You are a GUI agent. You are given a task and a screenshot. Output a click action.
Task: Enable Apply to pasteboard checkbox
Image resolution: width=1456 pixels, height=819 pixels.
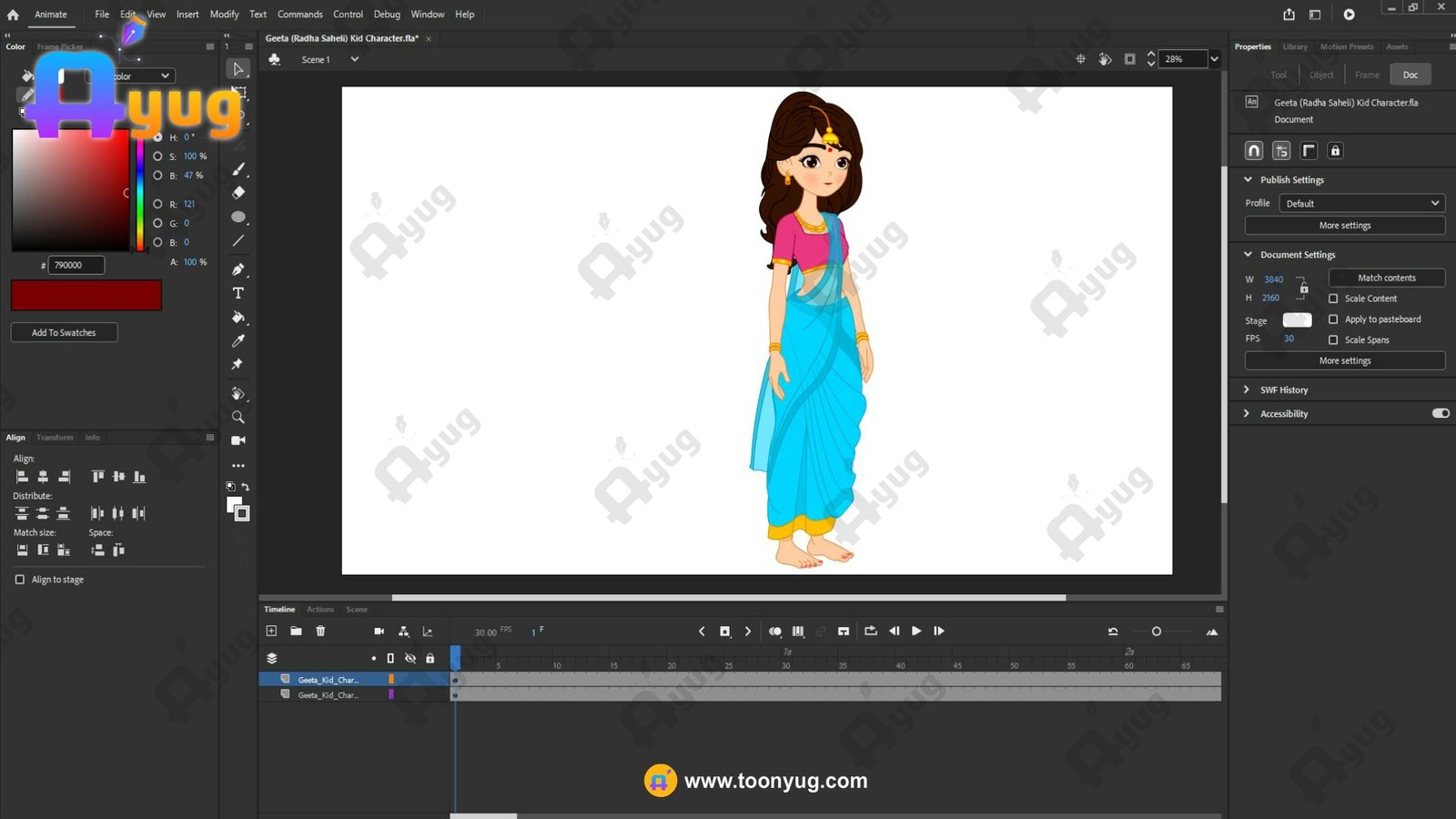tap(1333, 319)
